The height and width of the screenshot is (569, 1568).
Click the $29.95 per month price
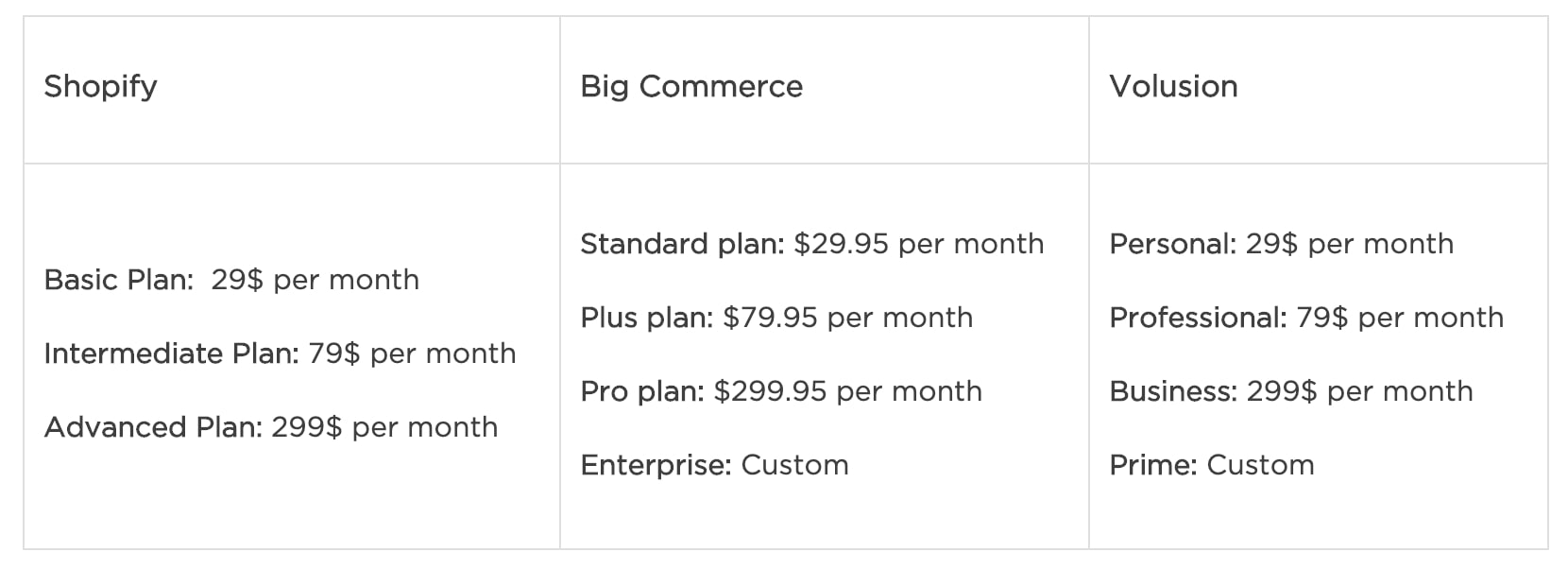[918, 245]
